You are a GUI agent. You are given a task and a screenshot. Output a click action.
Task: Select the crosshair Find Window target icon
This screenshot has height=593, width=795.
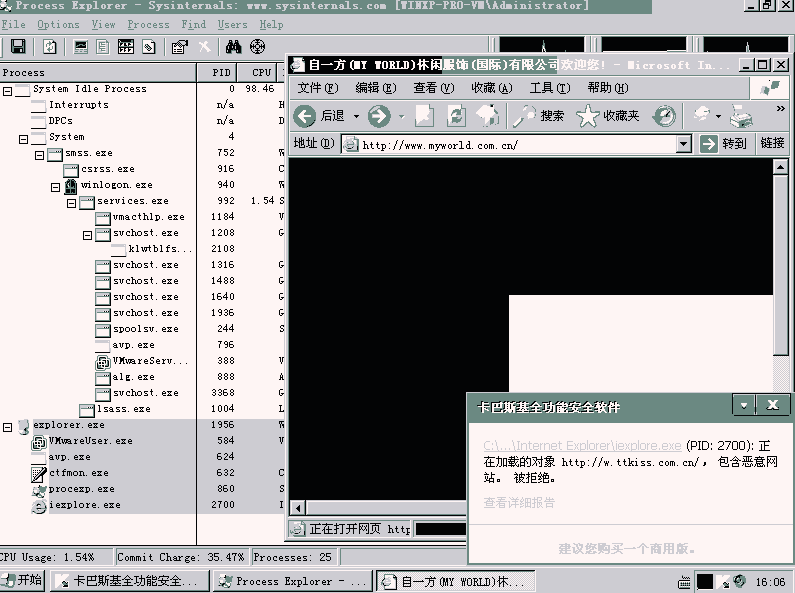point(258,47)
